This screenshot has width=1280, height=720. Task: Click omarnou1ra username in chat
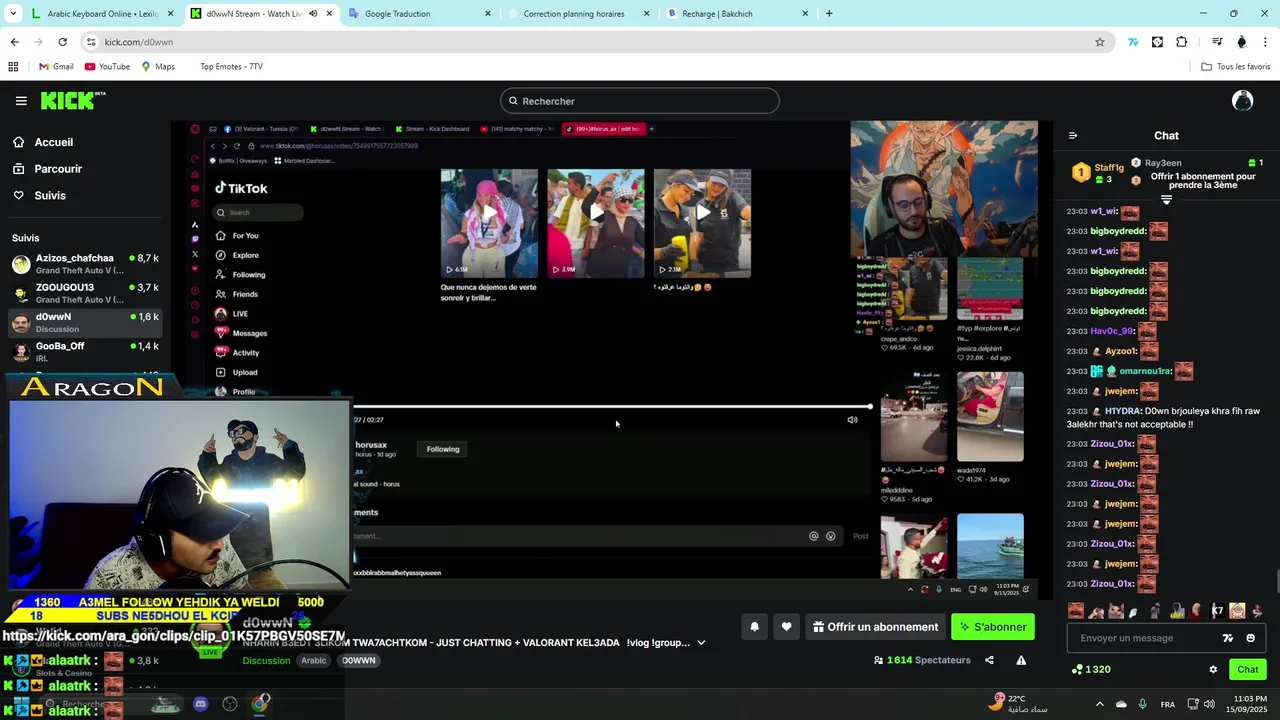pos(1144,371)
